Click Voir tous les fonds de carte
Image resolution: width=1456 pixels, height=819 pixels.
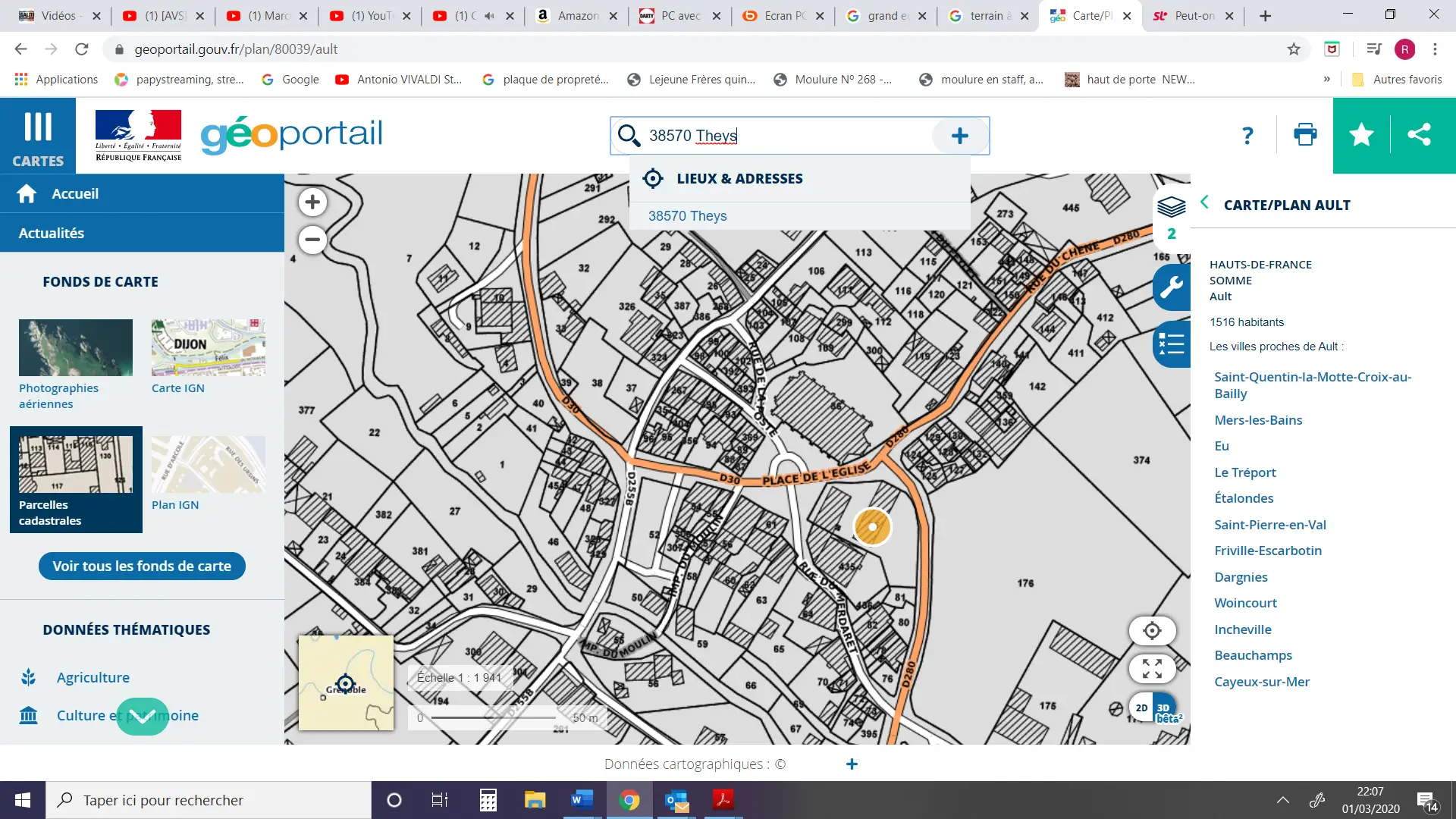coord(142,566)
